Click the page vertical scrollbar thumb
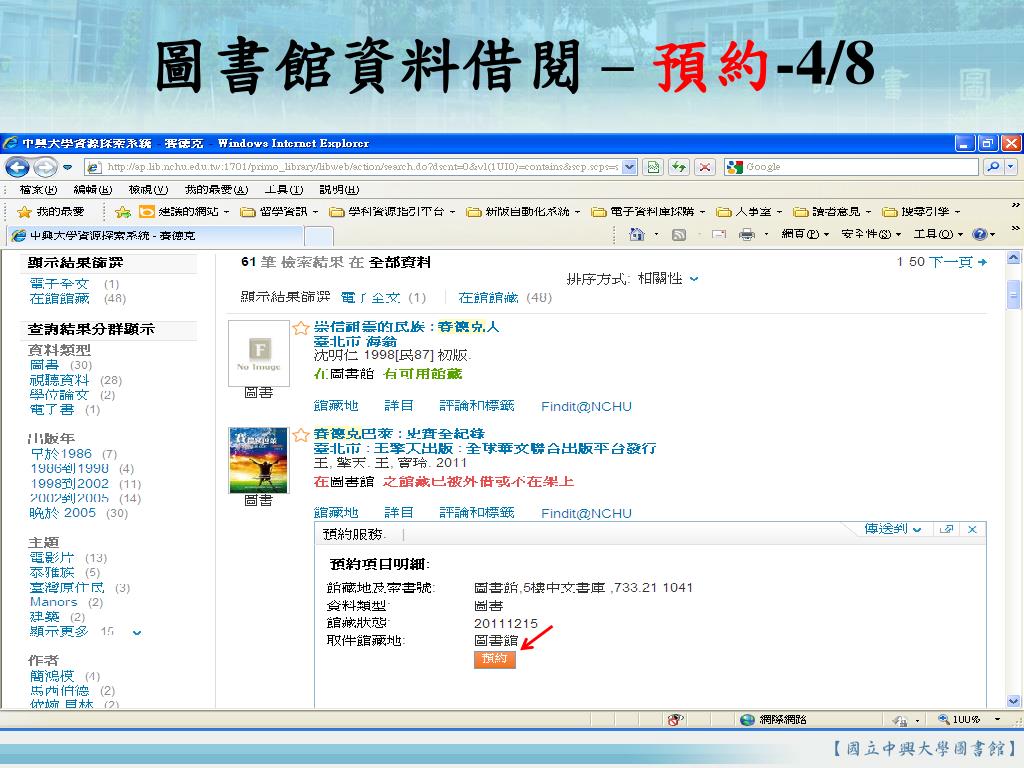1024x768 pixels. click(1014, 294)
